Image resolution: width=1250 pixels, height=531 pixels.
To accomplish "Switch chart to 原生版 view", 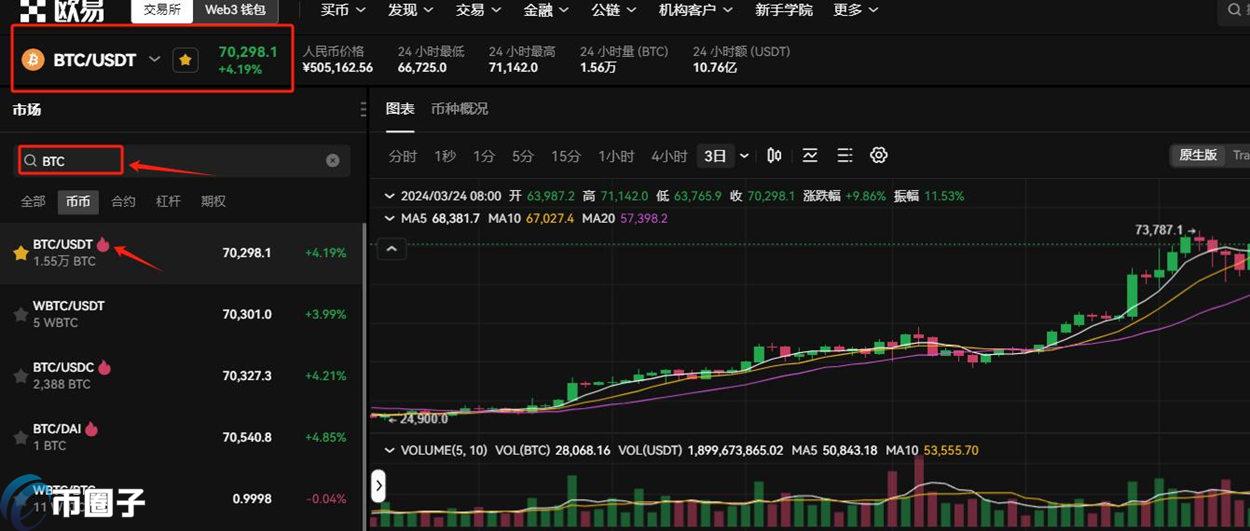I will coord(1198,155).
